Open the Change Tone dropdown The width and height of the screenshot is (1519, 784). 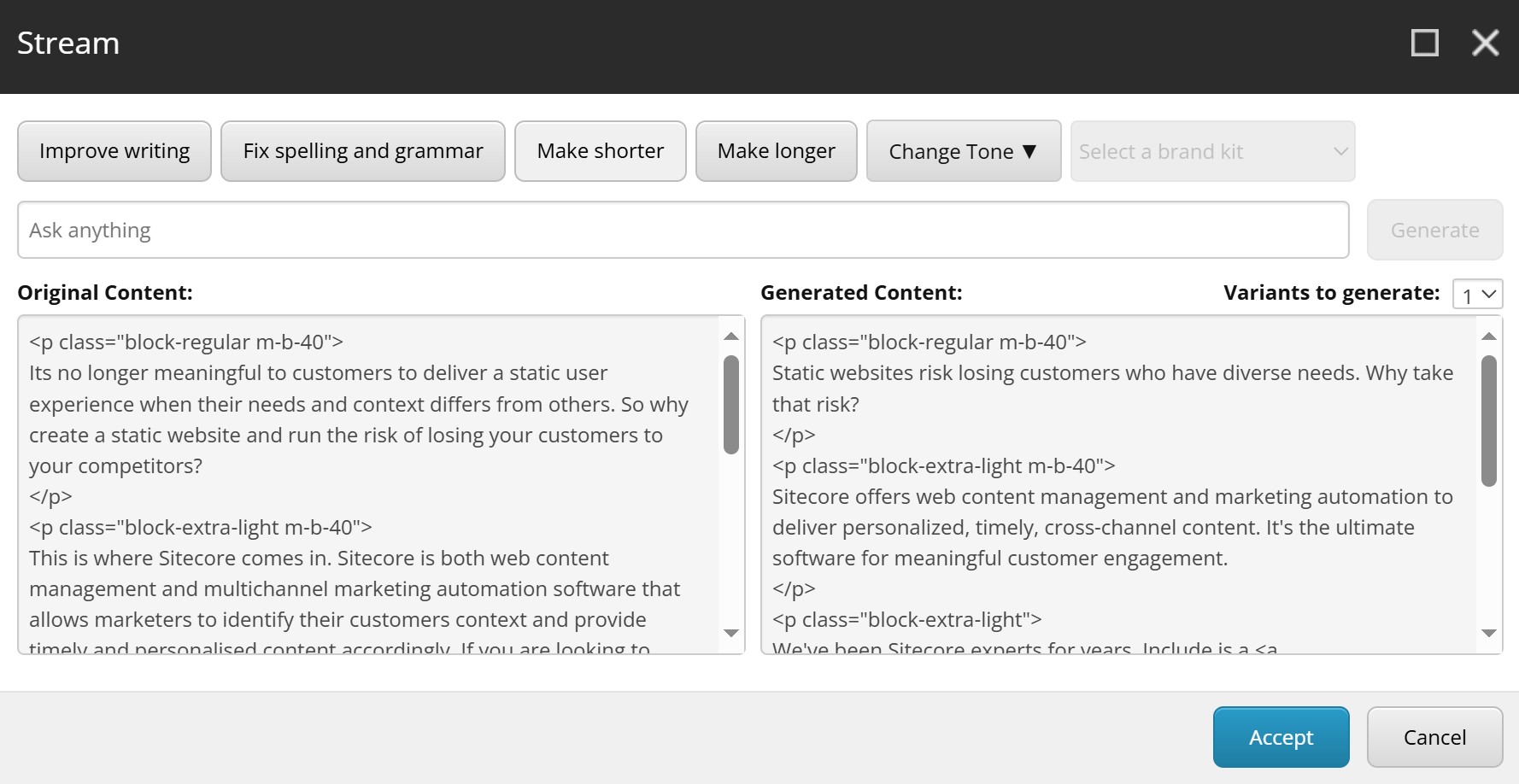click(963, 151)
